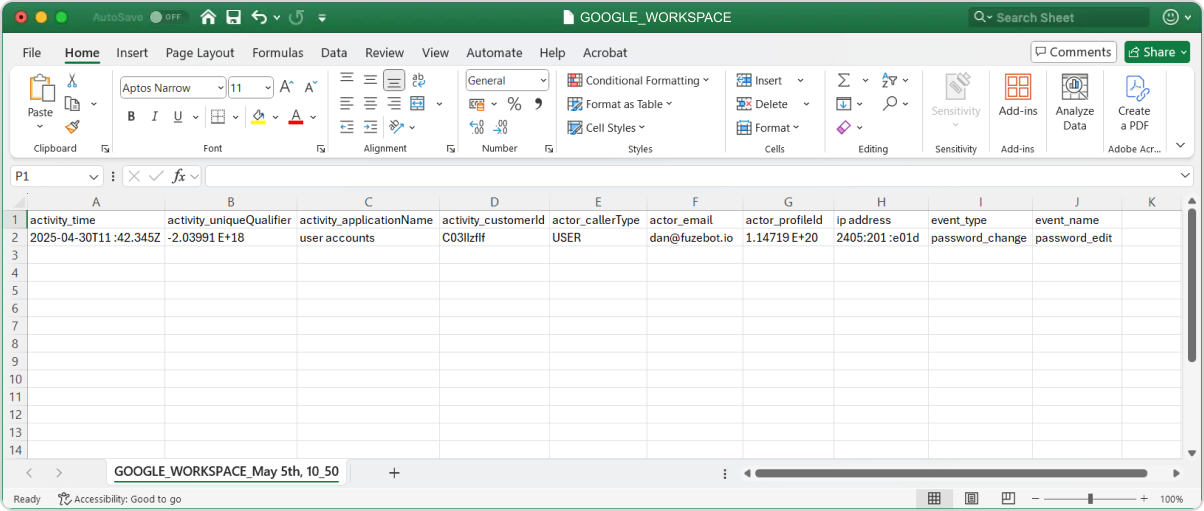Open Sort and Filter icon
Viewport: 1204px width, 511px height.
(x=889, y=80)
